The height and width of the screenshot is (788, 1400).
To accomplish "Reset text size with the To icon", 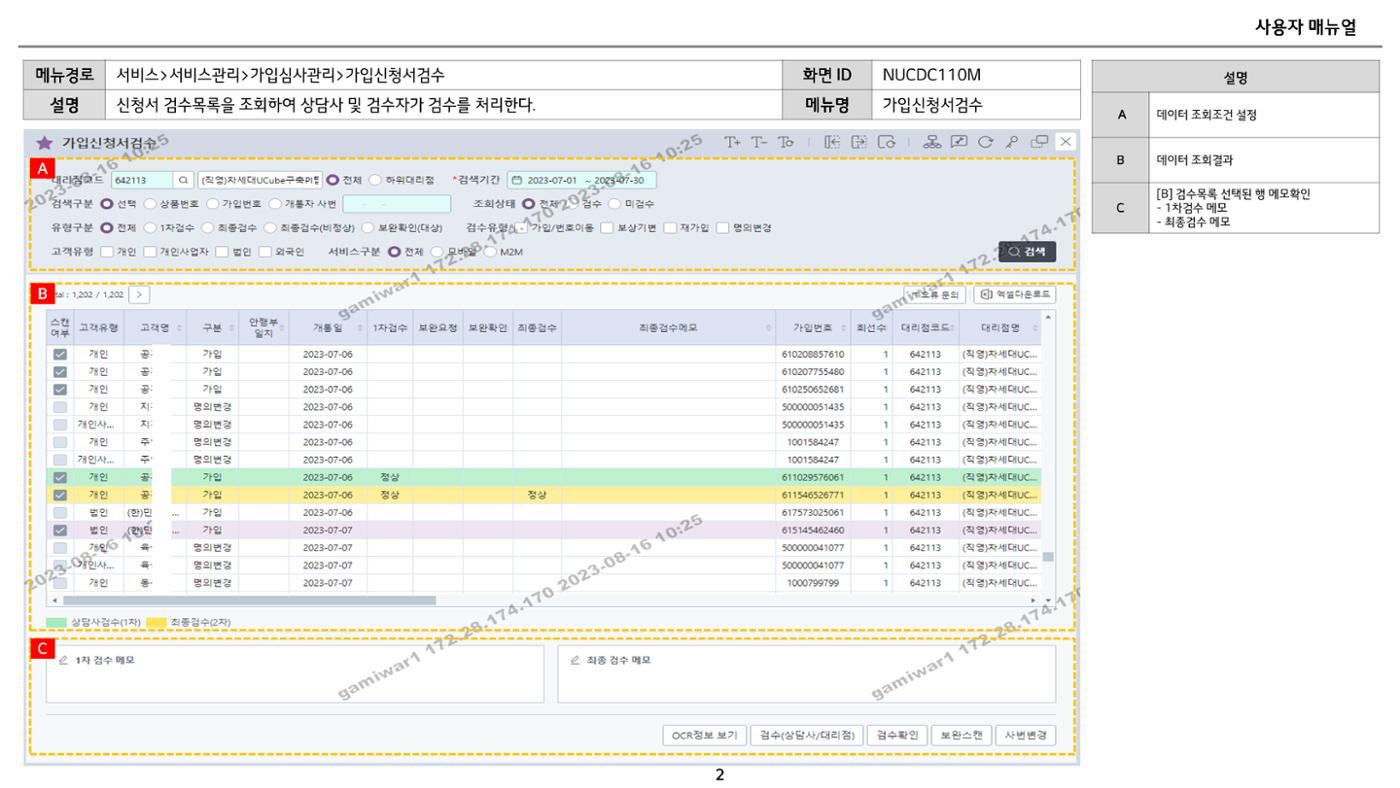I will pos(785,142).
